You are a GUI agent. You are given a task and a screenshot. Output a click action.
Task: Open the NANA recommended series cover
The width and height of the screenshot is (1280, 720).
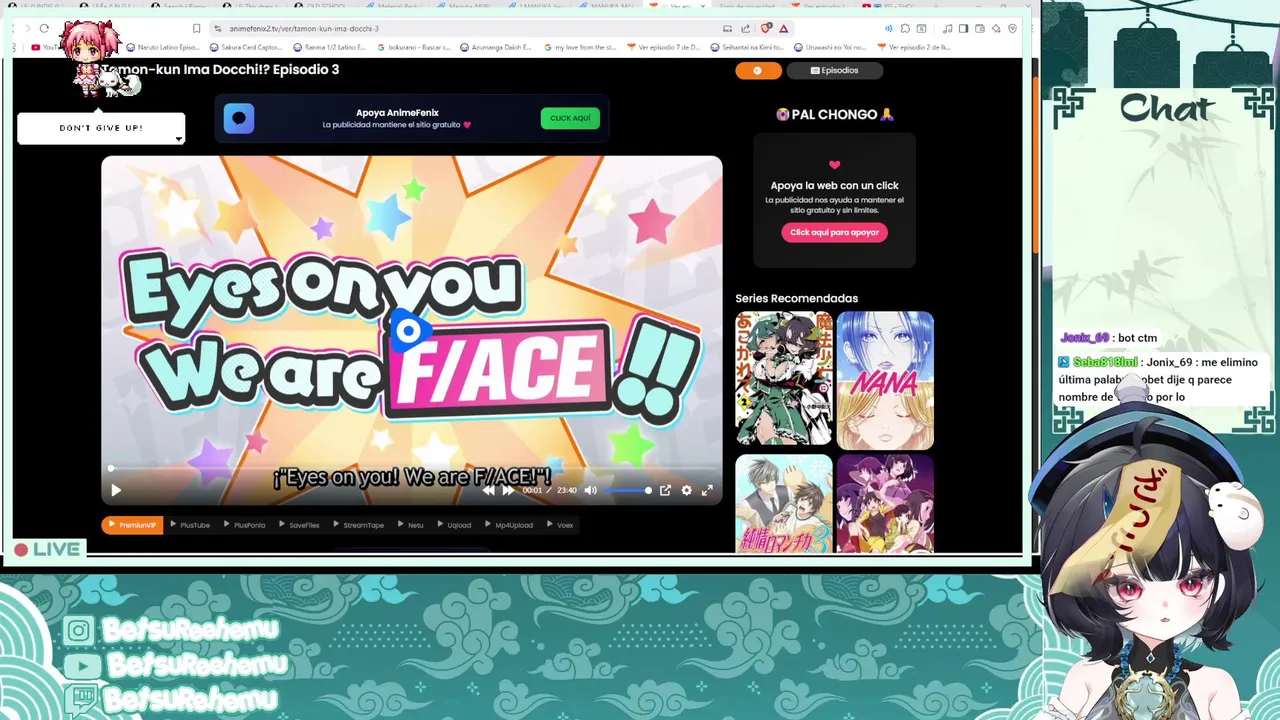pyautogui.click(x=885, y=380)
